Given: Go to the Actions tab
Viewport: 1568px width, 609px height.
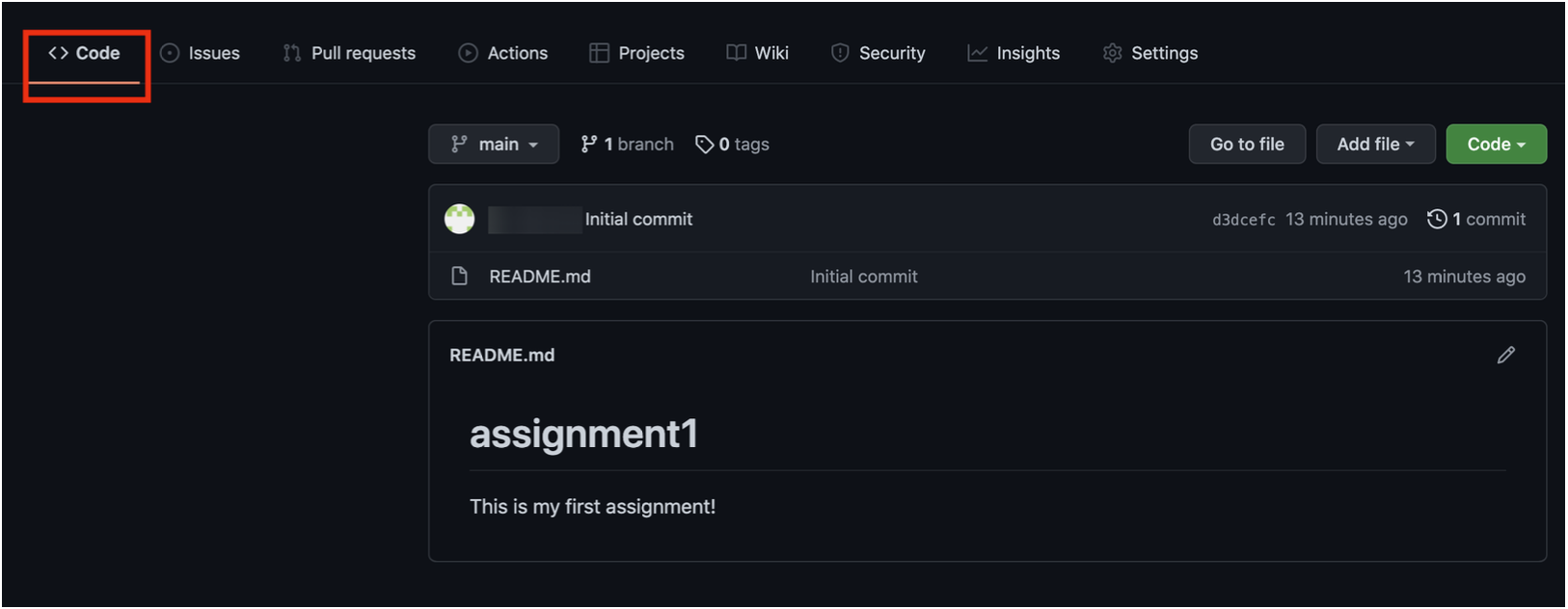Looking at the screenshot, I should [503, 53].
